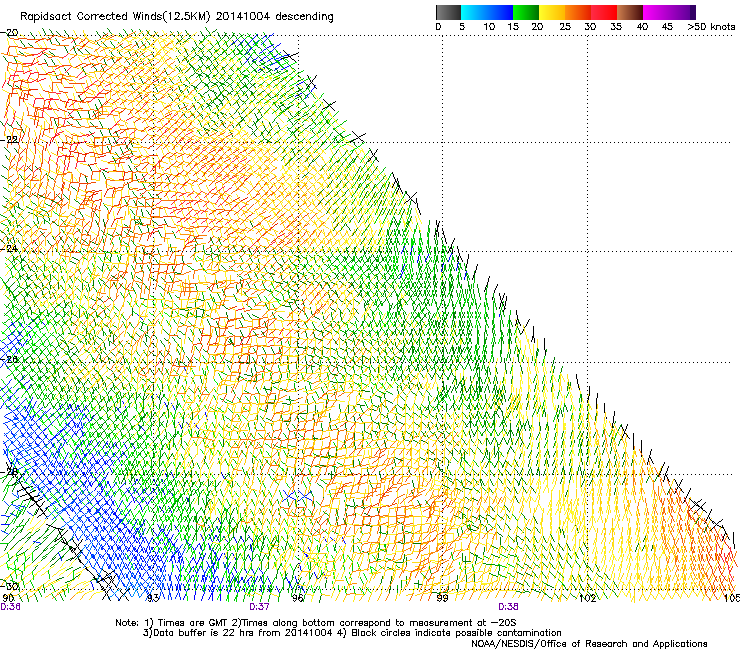
Task: Pick the red 30-35 knots legend segment
Action: coord(604,12)
